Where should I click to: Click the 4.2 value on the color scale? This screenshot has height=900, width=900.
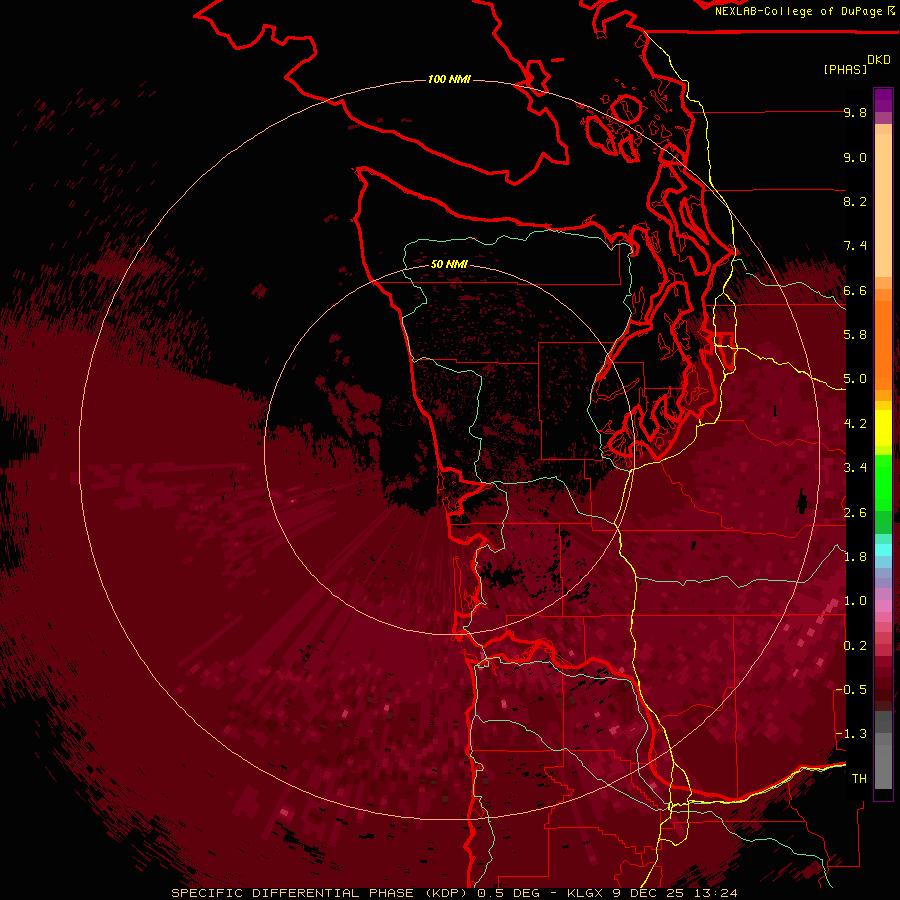[855, 424]
